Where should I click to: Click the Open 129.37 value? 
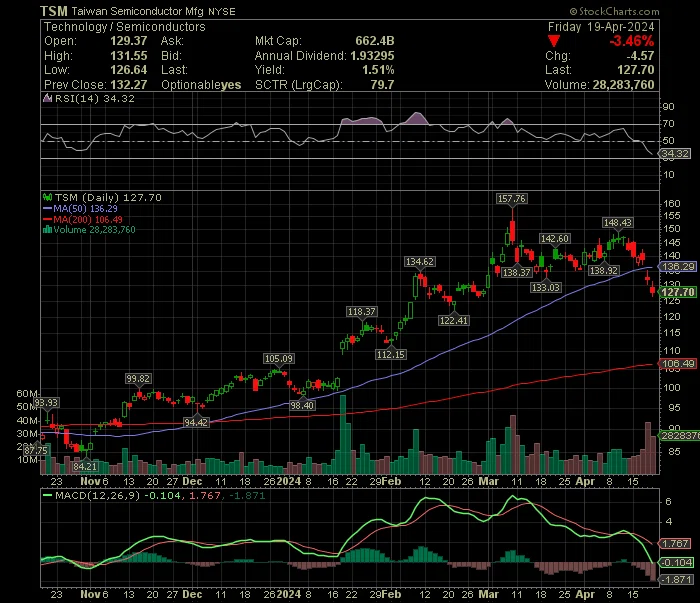(x=129, y=41)
